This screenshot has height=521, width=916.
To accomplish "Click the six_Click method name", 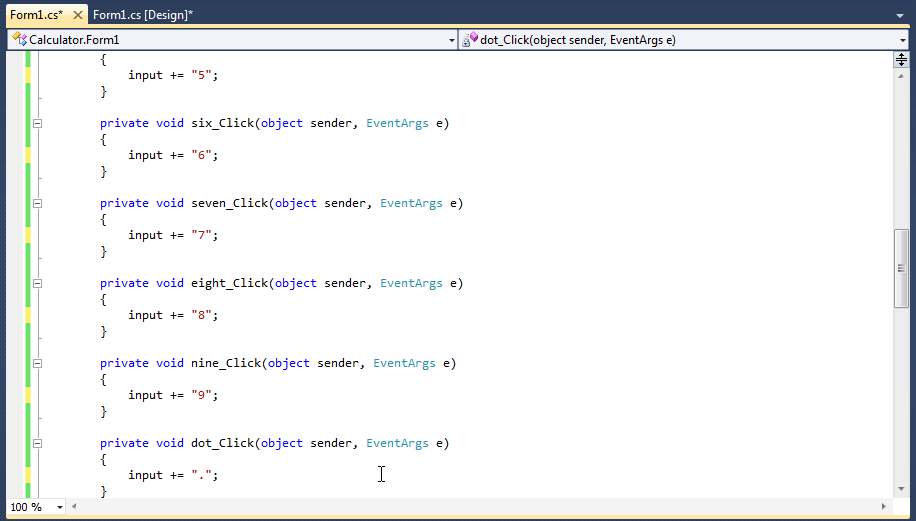I will 223,123.
